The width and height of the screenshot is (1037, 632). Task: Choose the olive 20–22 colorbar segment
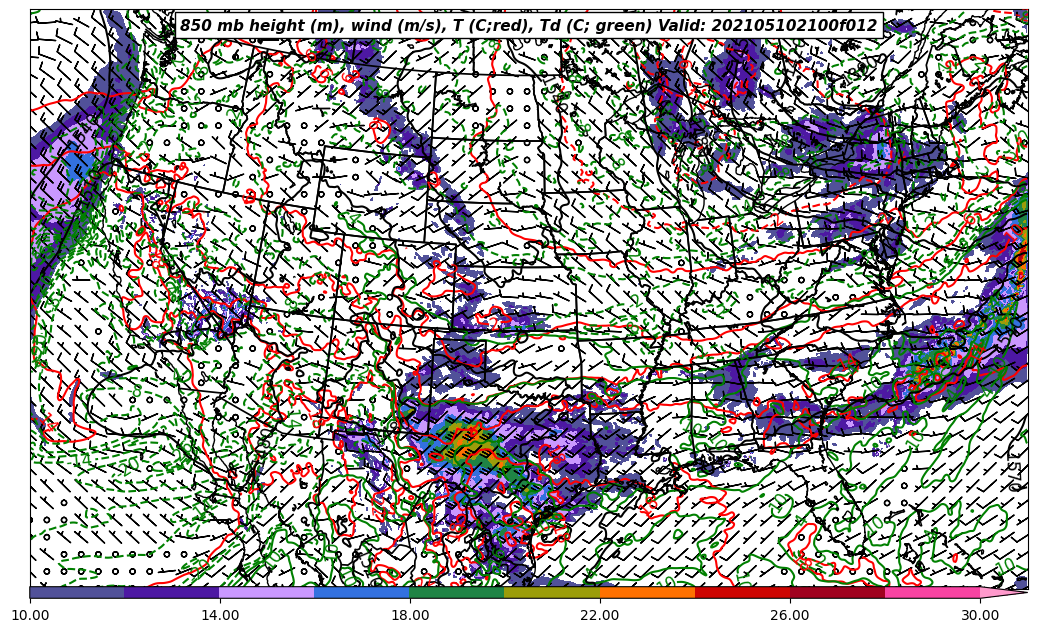click(x=552, y=592)
